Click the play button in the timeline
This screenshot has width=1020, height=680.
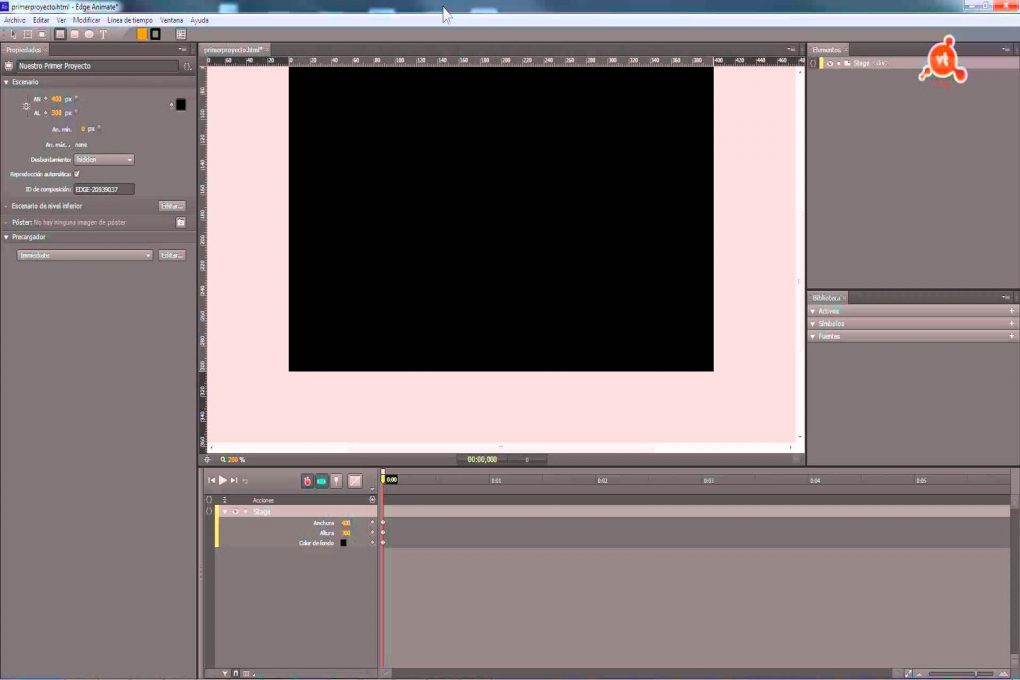[221, 481]
